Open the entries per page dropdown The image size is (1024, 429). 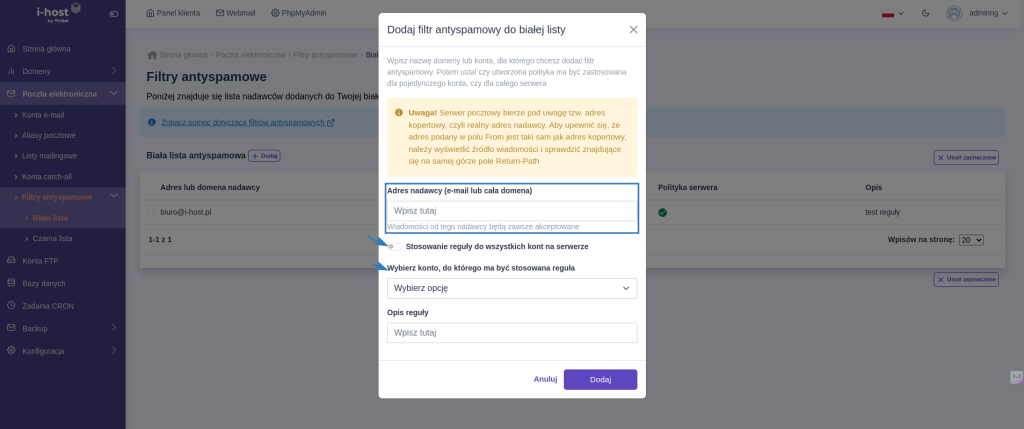(970, 240)
